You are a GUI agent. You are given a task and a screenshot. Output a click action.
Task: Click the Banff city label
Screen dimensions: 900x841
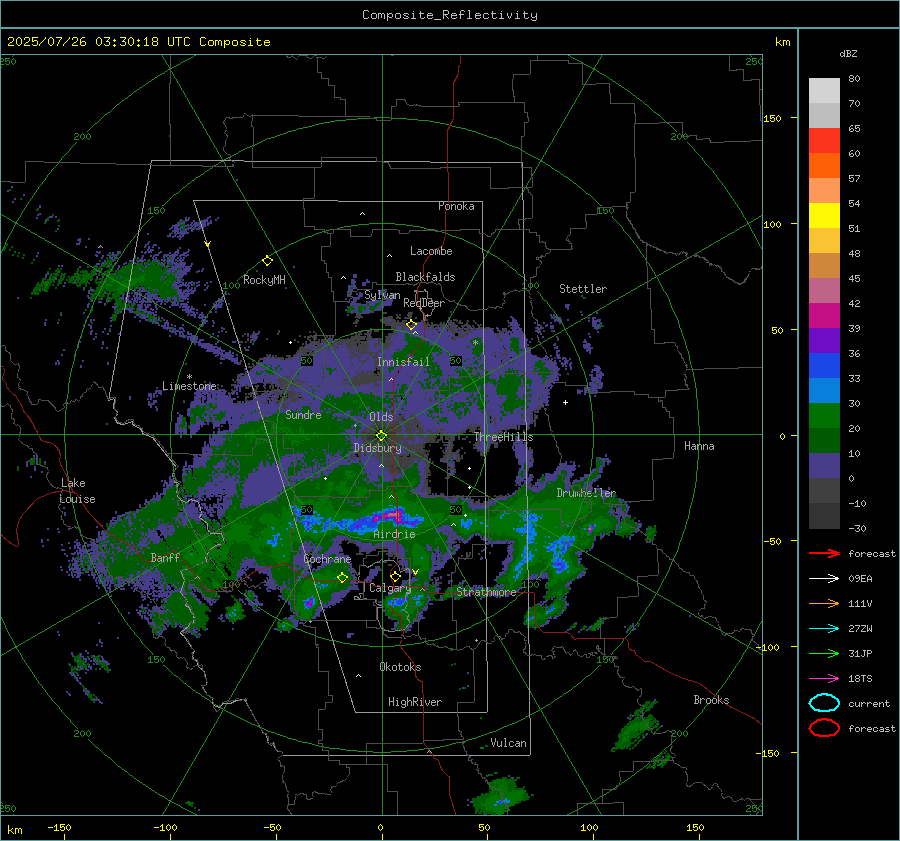(165, 557)
